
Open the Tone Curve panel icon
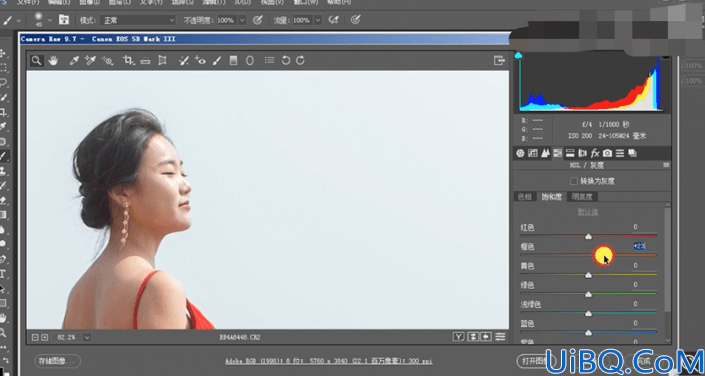533,153
